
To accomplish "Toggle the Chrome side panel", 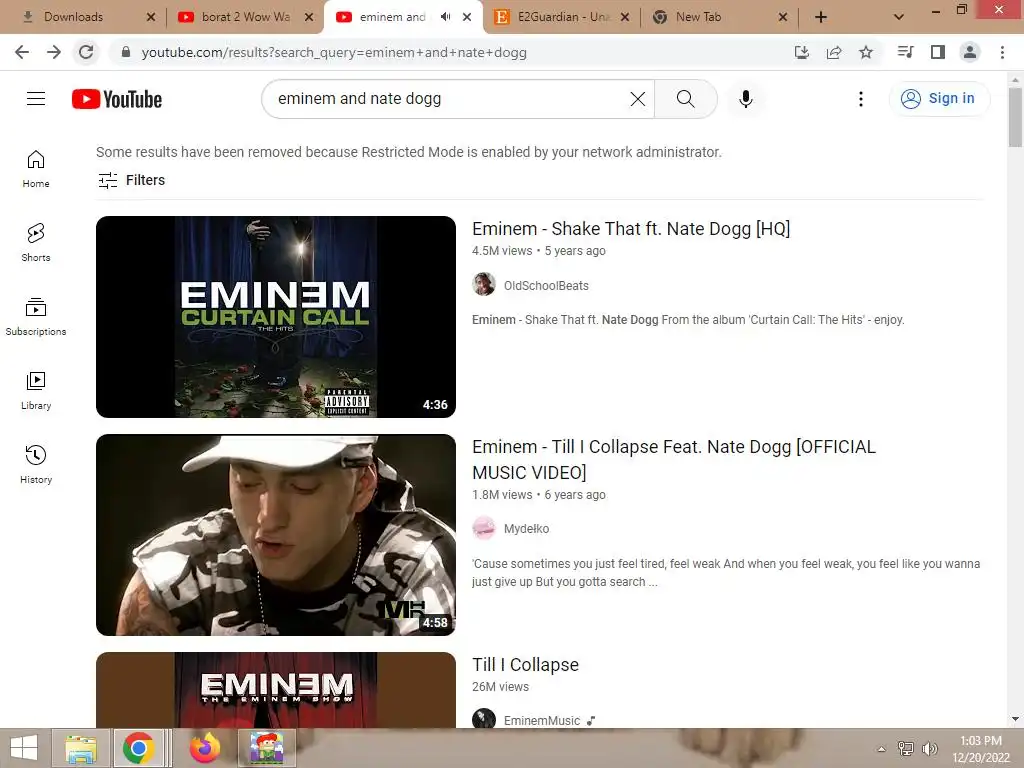I will point(938,52).
